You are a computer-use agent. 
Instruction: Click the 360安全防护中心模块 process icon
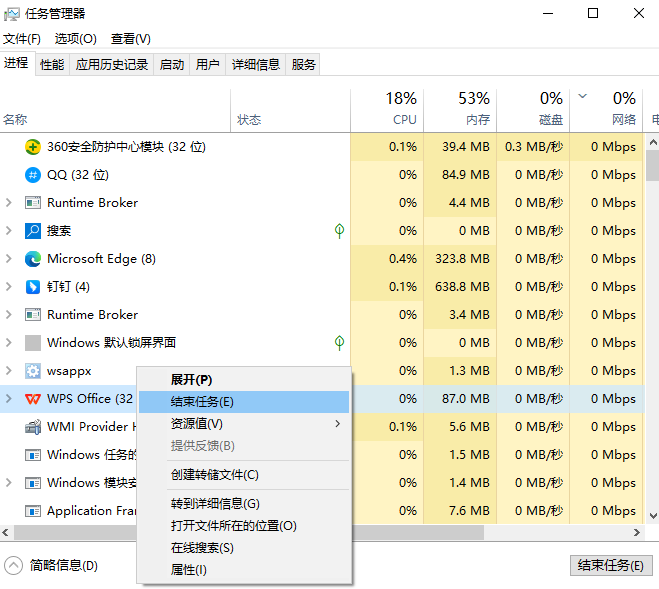point(33,147)
